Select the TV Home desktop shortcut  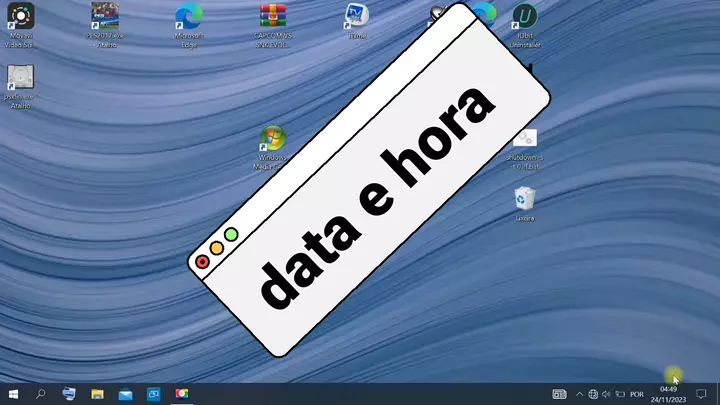pyautogui.click(x=356, y=16)
